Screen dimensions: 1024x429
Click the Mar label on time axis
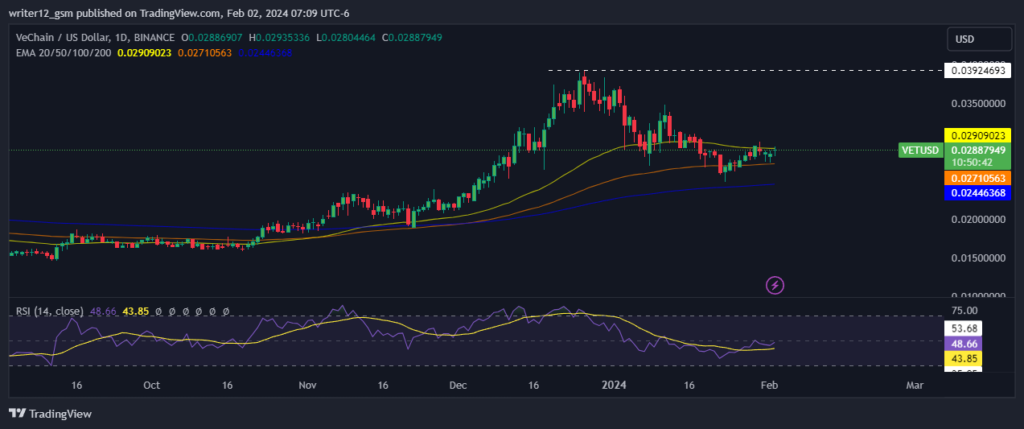point(914,385)
